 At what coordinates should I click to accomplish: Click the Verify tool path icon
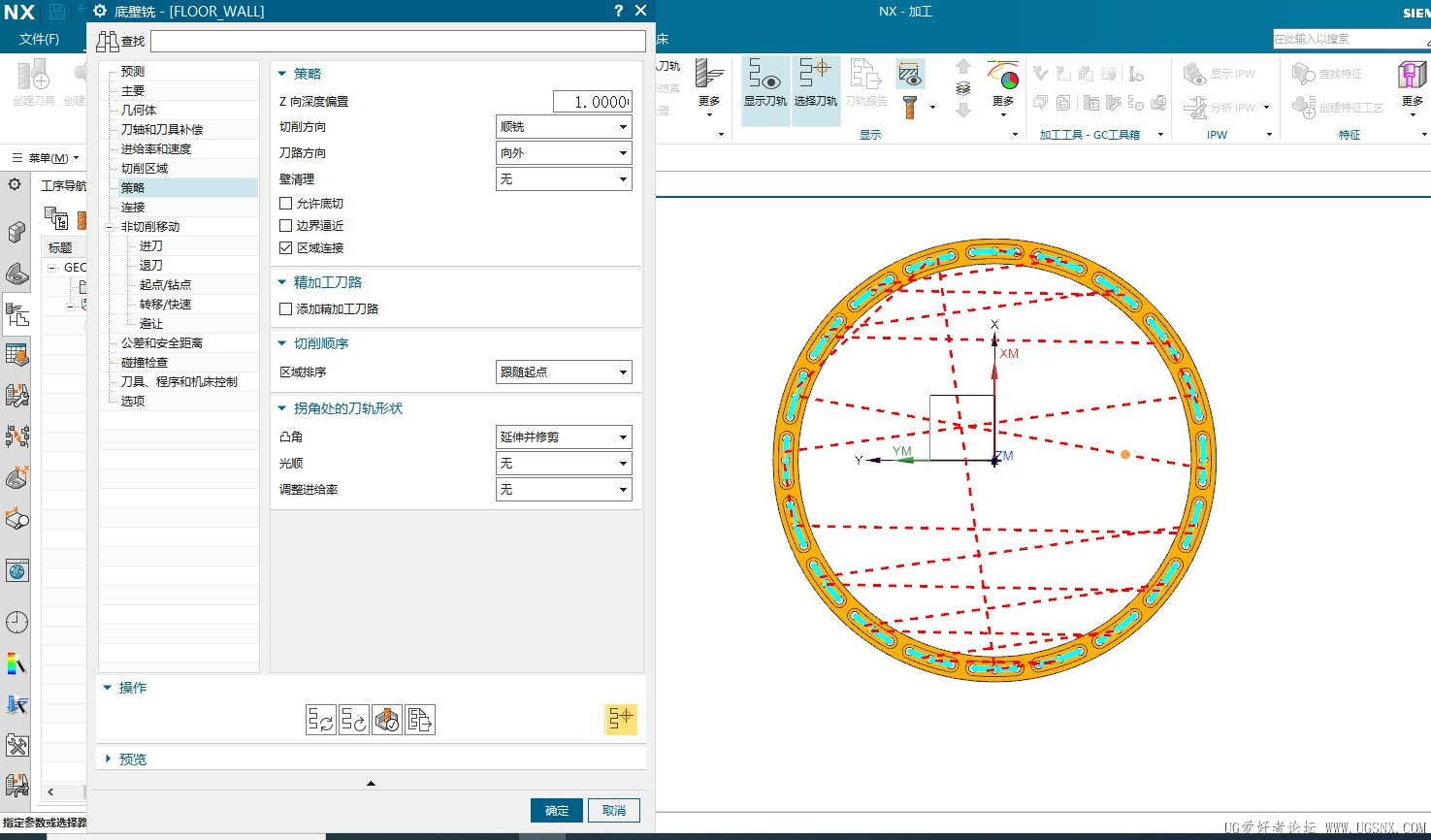pyautogui.click(x=387, y=720)
